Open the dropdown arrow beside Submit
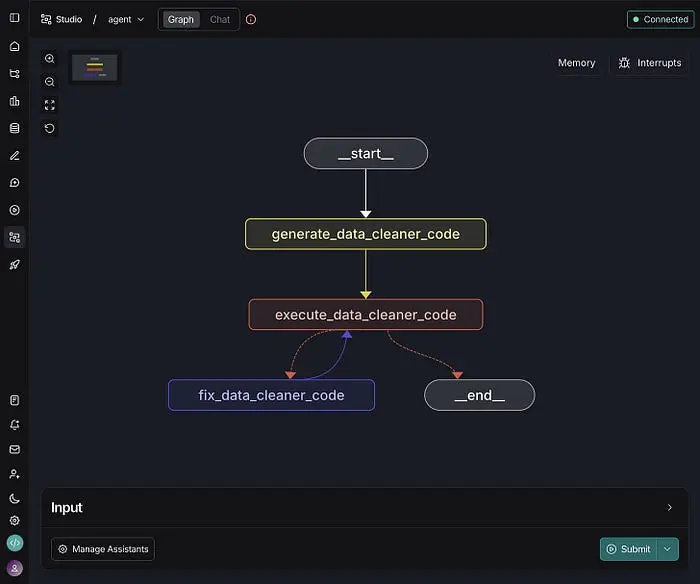The width and height of the screenshot is (700, 584). [668, 549]
